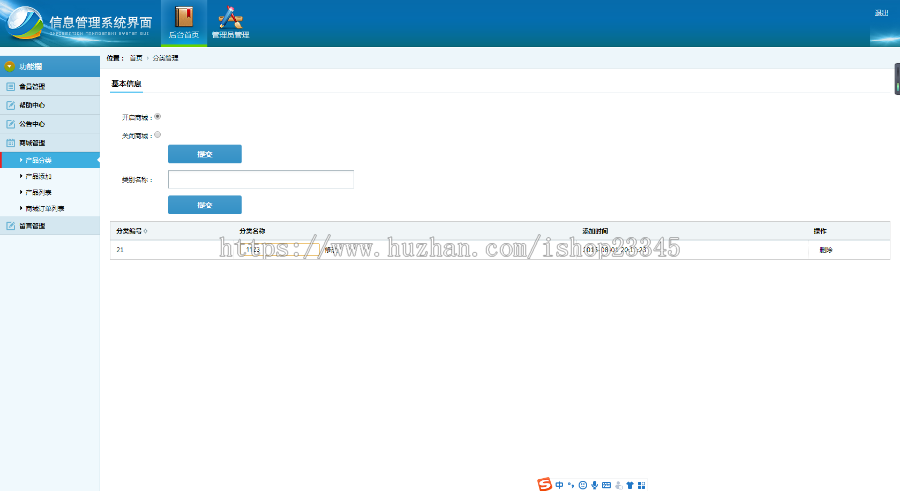Open the emoji face icon
Screen dimensions: 900x491
(583, 485)
